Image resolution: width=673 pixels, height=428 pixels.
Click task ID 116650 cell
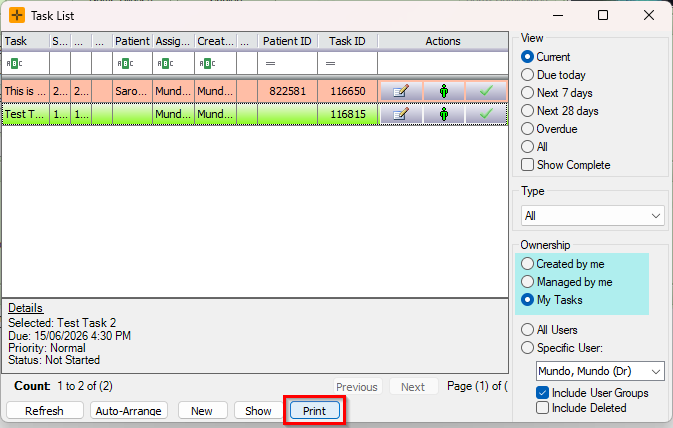pos(348,91)
